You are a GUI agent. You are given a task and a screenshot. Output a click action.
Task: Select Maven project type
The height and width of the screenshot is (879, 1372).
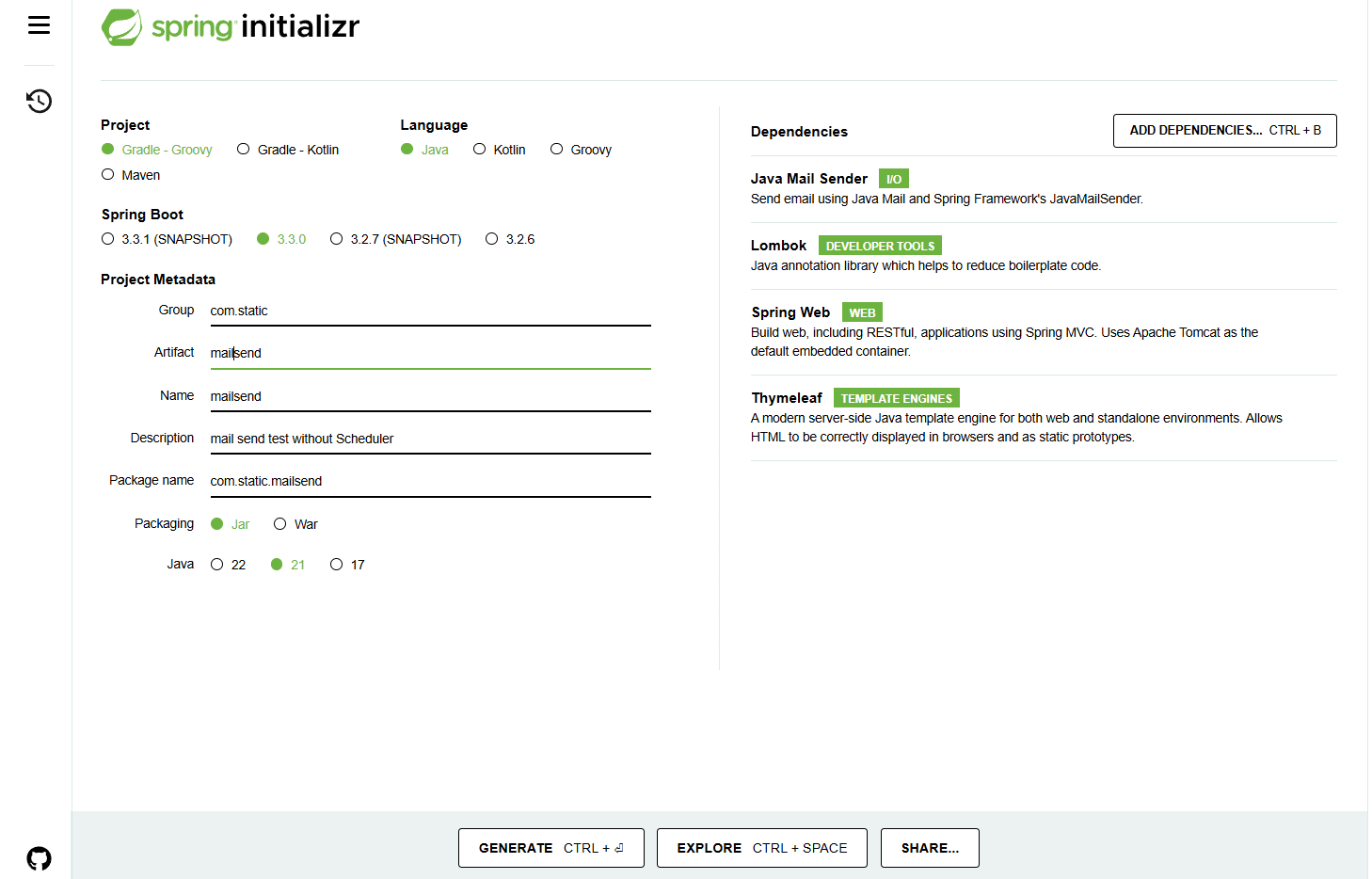tap(131, 175)
